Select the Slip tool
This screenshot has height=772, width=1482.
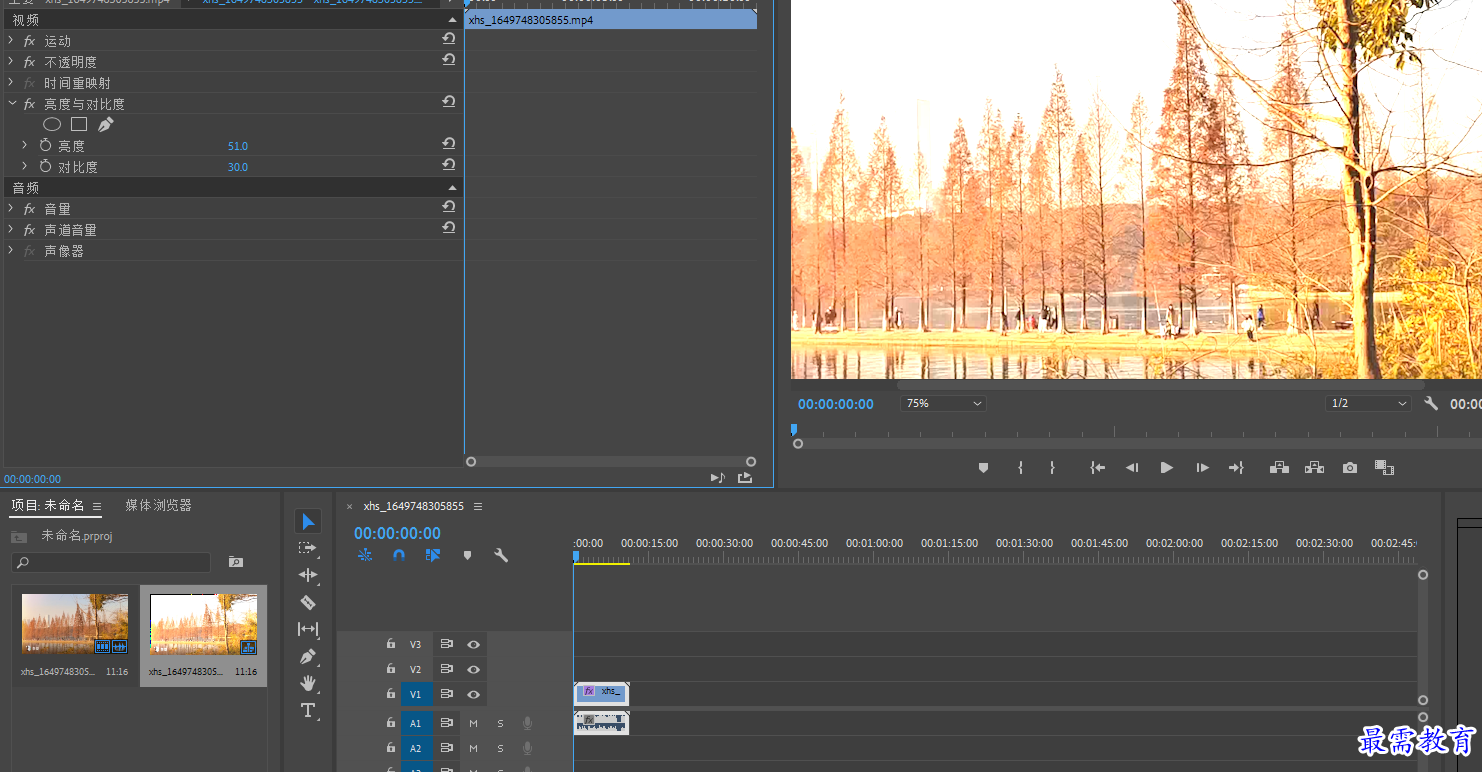coord(308,629)
